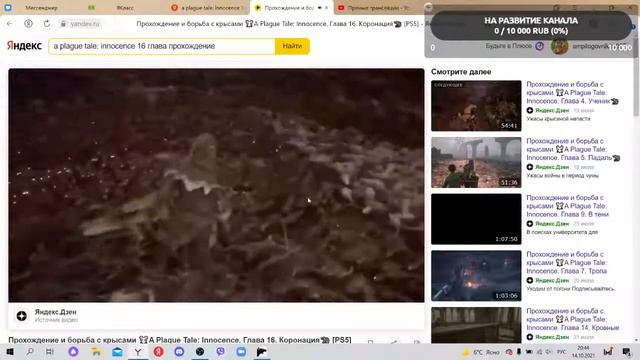Viewport: 640px width, 360px height.
Task: Switch to Yandex Browser taskbar icon
Action: [138, 351]
